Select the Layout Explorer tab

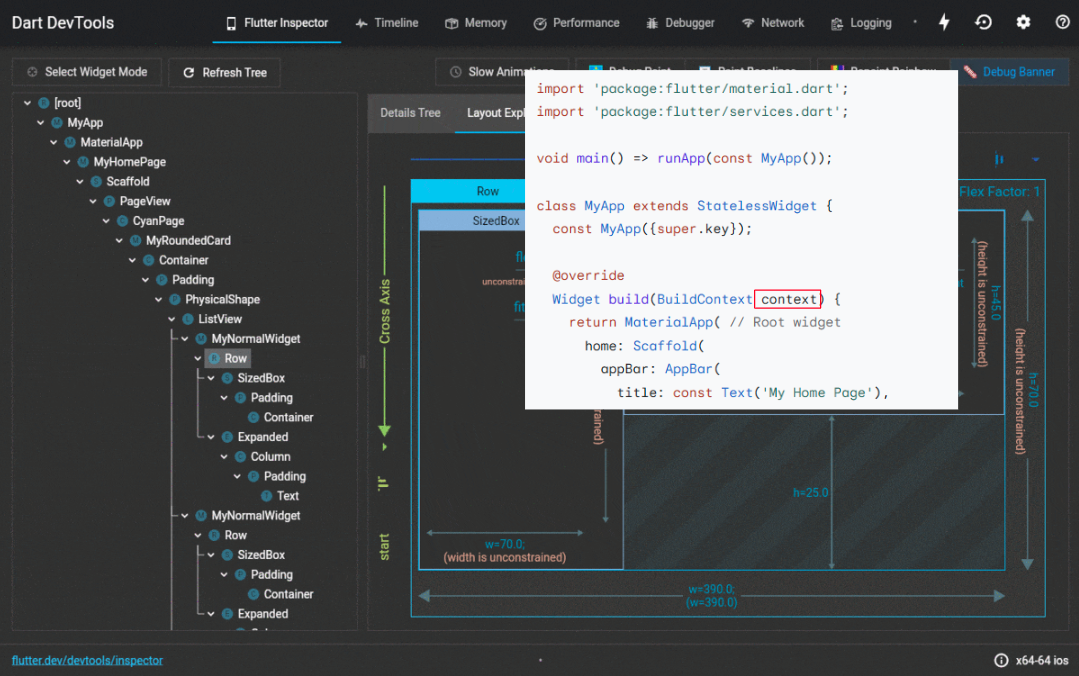pos(491,112)
